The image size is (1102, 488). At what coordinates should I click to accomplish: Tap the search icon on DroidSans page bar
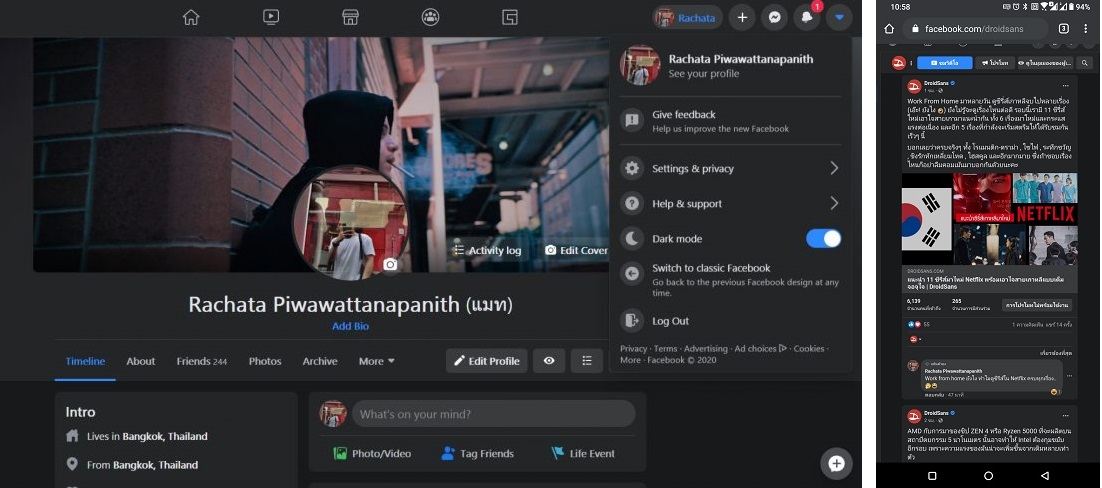click(1085, 63)
